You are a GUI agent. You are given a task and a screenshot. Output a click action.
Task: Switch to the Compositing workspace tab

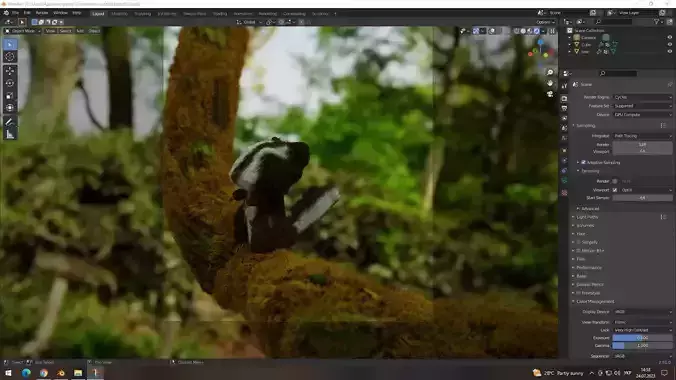[x=294, y=14]
